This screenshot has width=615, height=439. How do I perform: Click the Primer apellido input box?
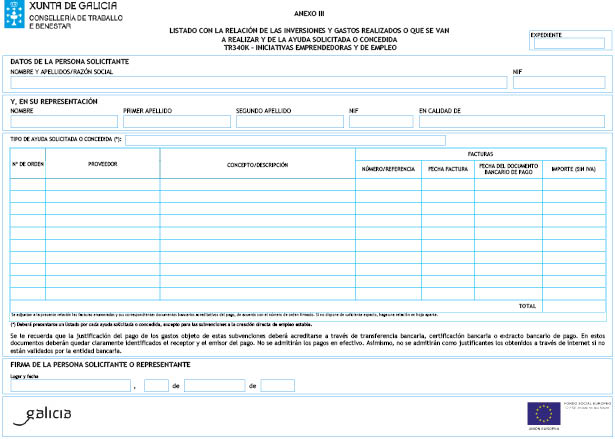[x=177, y=121]
